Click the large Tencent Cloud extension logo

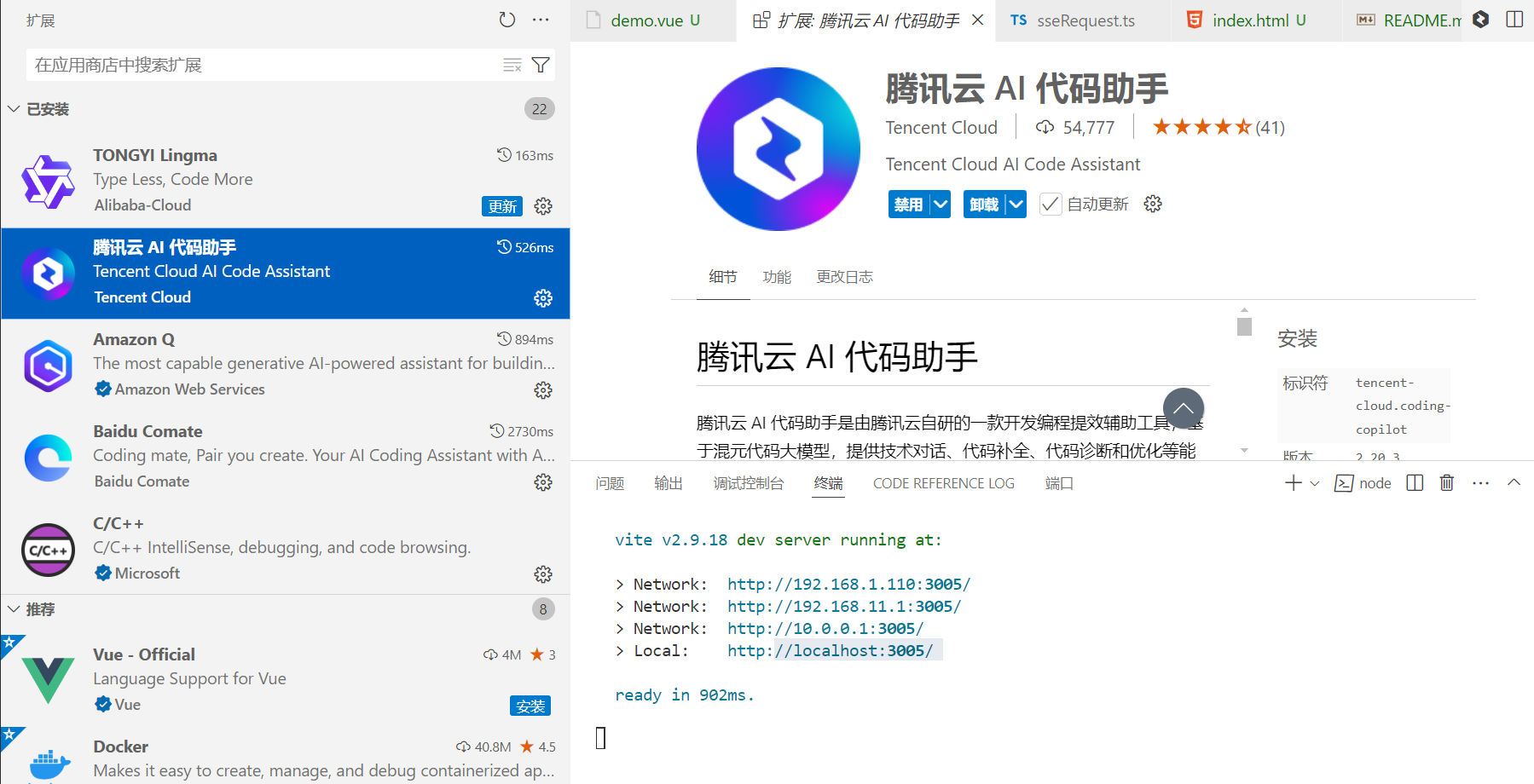pyautogui.click(x=778, y=149)
